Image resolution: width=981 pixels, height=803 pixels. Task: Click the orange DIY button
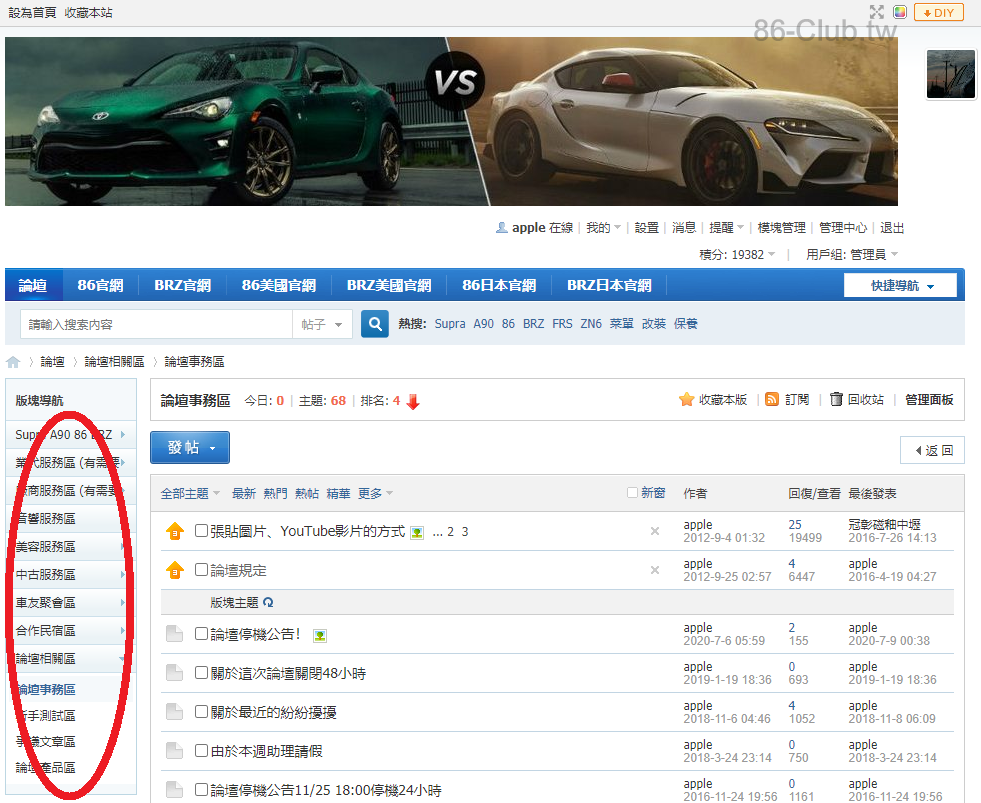point(938,12)
